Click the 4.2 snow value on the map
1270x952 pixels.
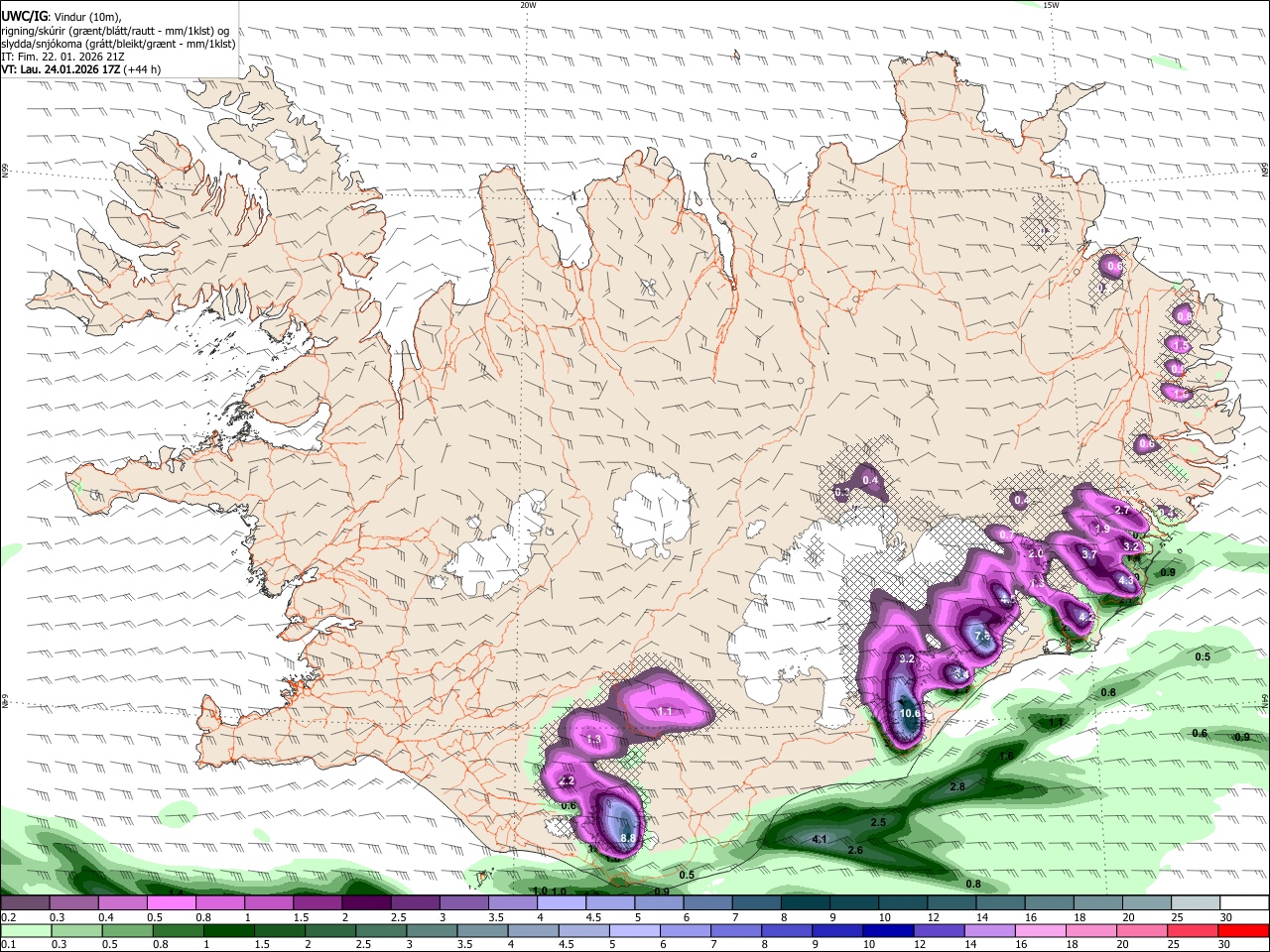tap(1085, 617)
